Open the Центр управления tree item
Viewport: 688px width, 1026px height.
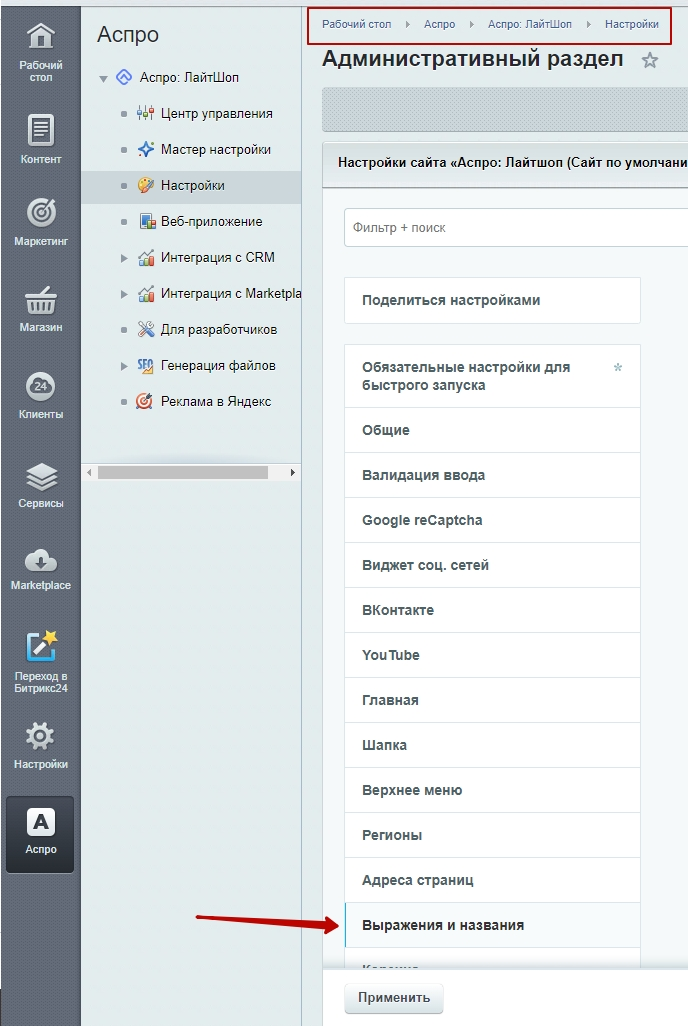click(x=217, y=113)
